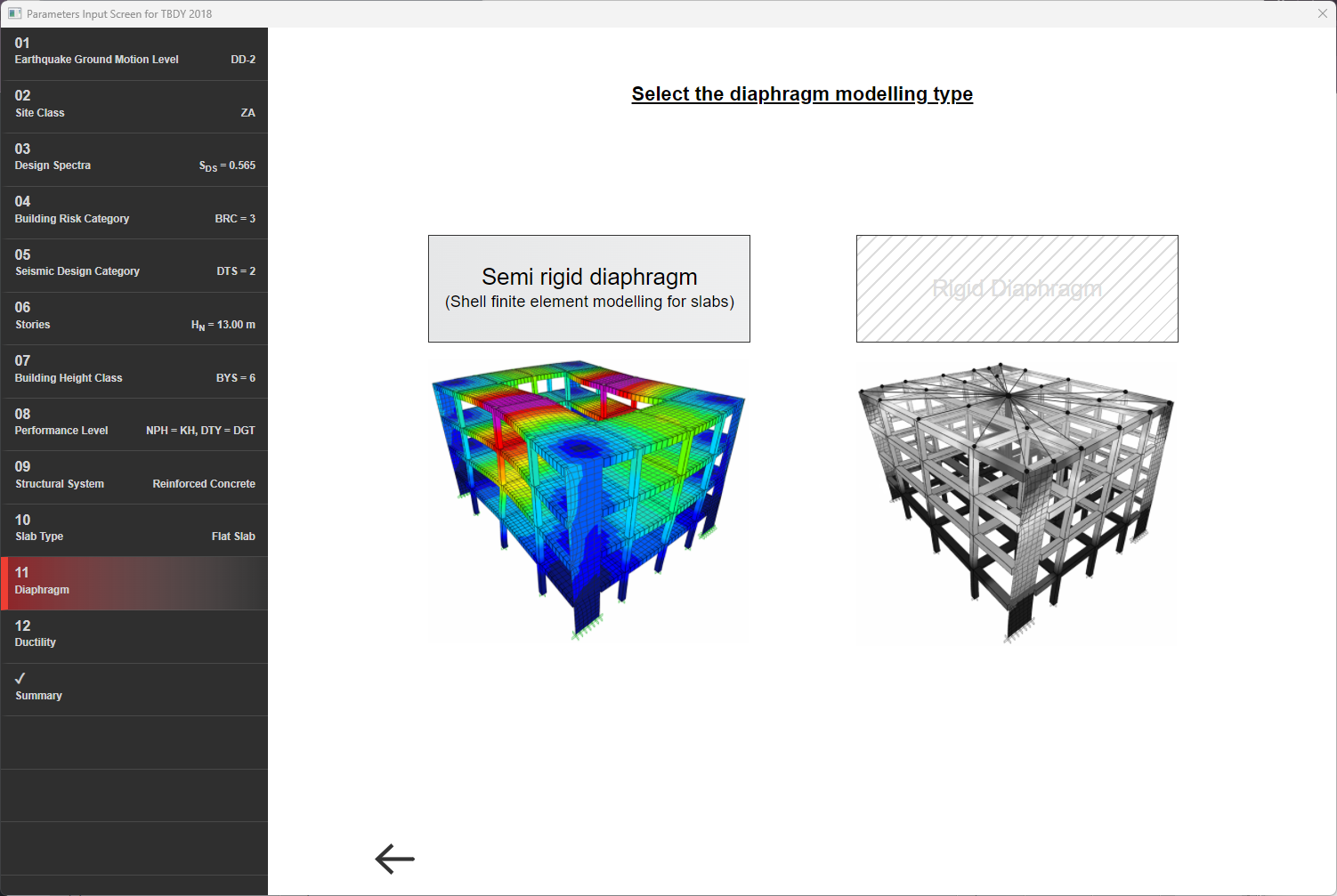Screen dimensions: 1337x896
Task: Select the Site Class parameter step
Action: click(x=134, y=104)
